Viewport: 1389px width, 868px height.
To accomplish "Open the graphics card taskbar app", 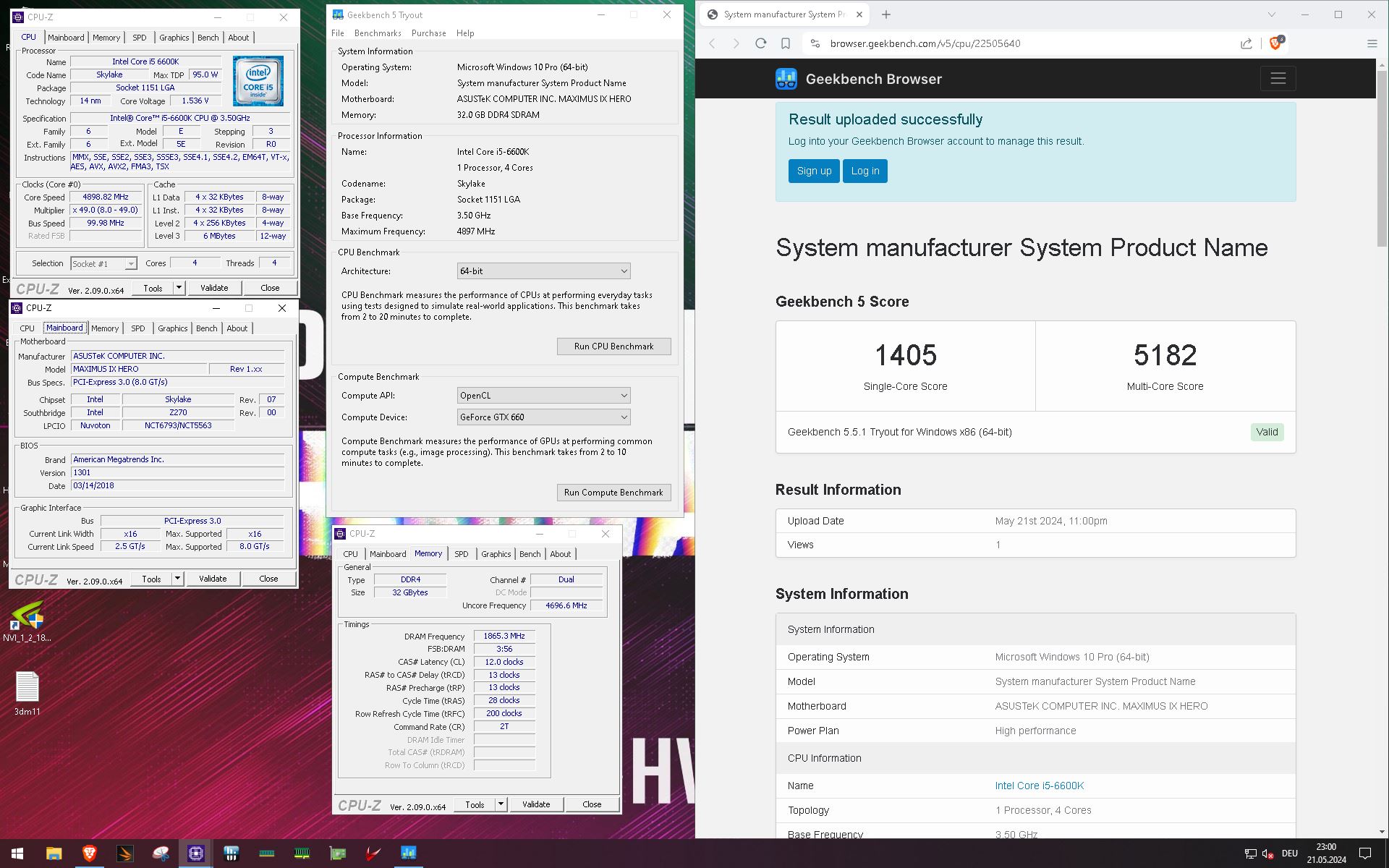I will tap(338, 854).
